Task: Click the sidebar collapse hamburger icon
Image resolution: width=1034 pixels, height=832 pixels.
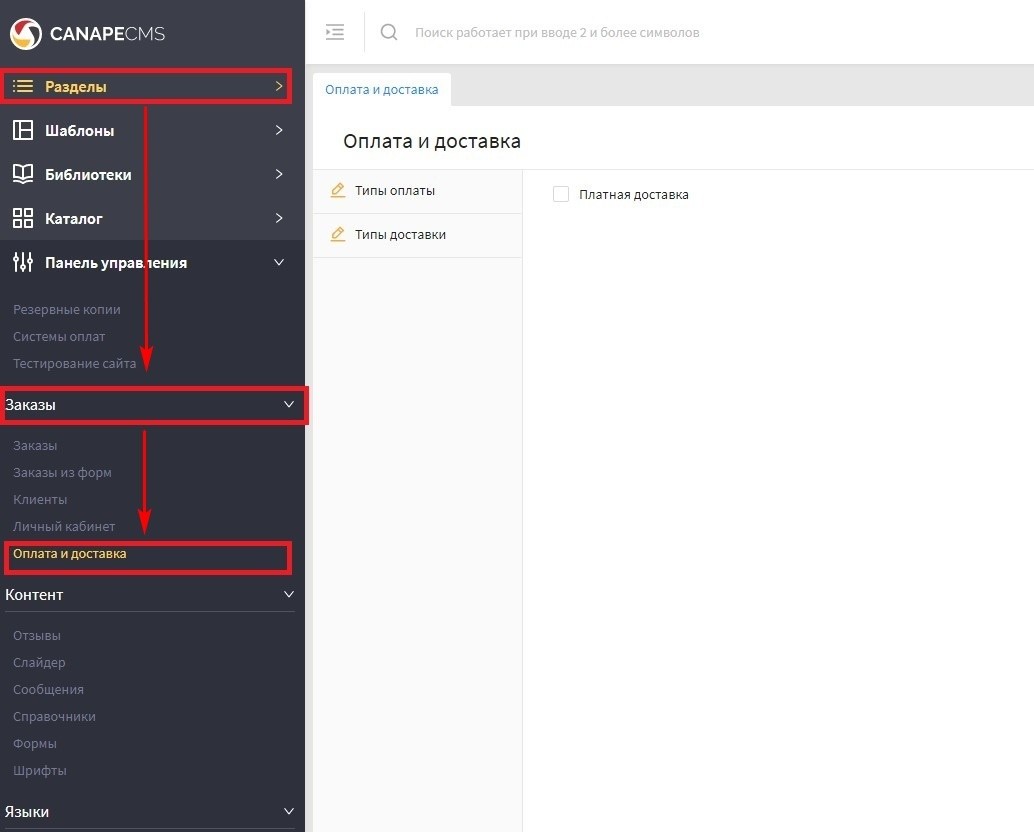Action: click(x=335, y=32)
